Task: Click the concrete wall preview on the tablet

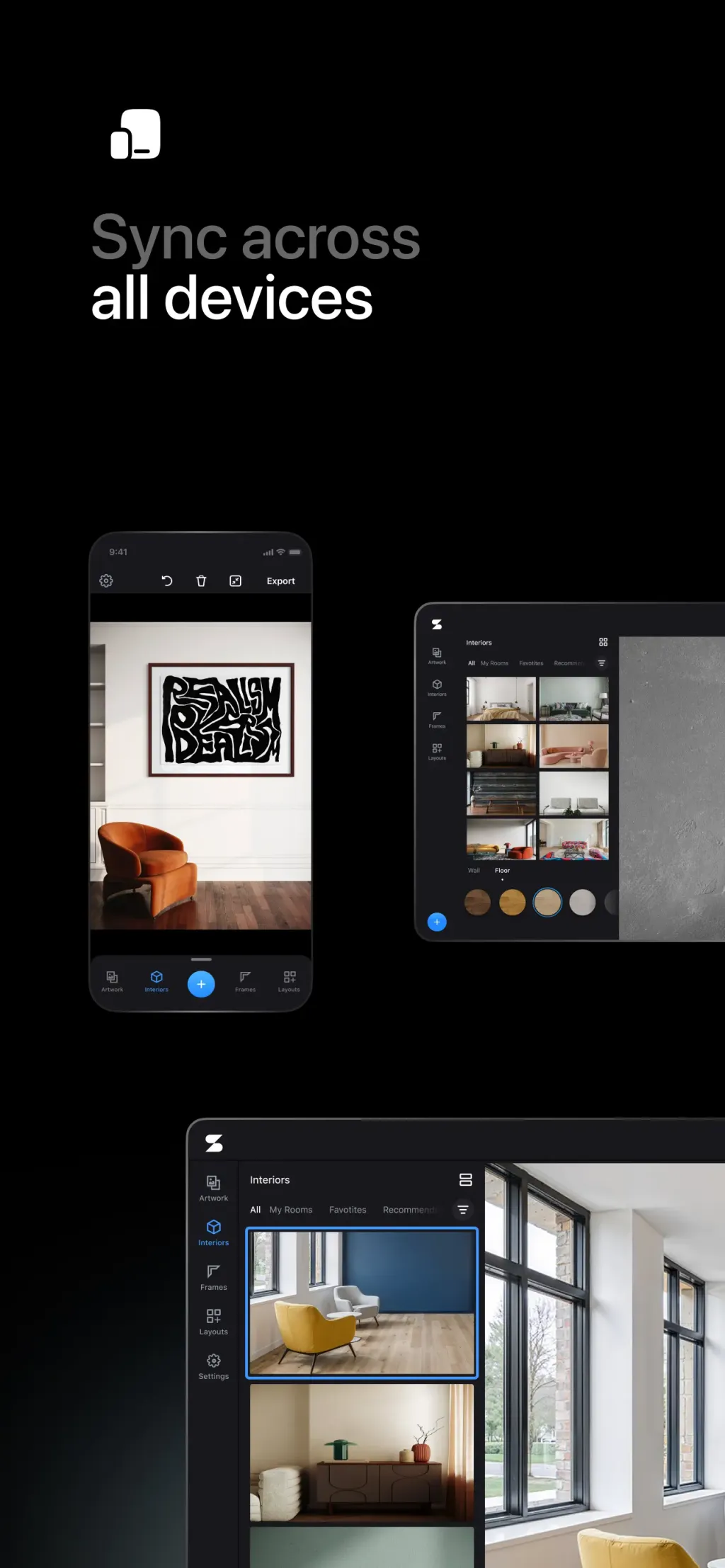Action: point(671,788)
